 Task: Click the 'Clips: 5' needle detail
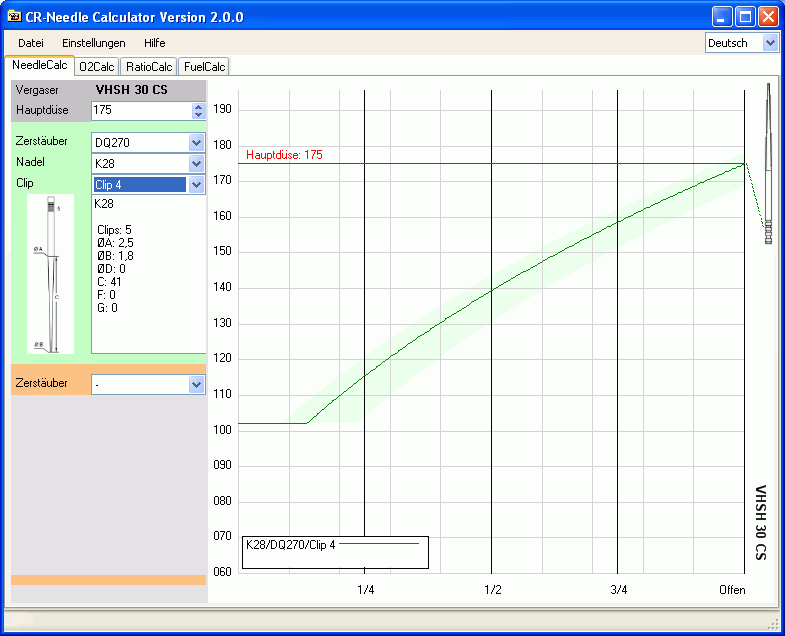[114, 230]
